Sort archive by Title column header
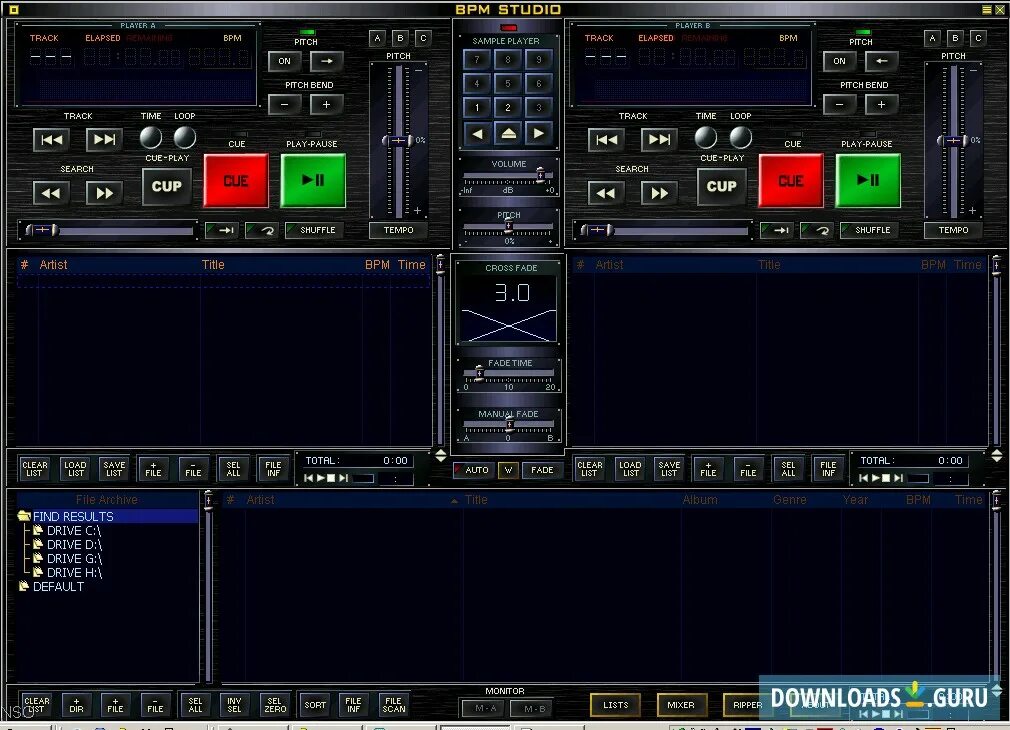This screenshot has width=1010, height=730. tap(476, 500)
